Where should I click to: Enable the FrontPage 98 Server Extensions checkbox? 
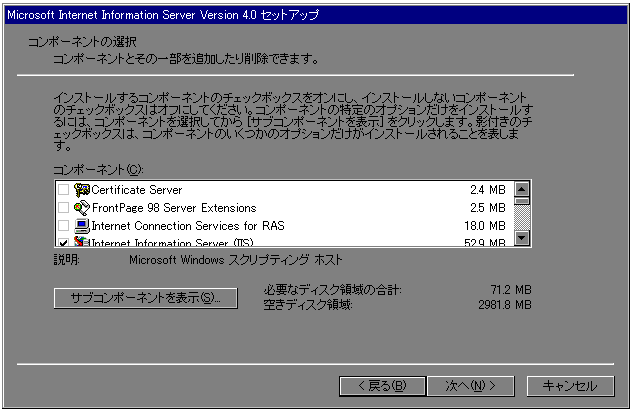pos(63,208)
